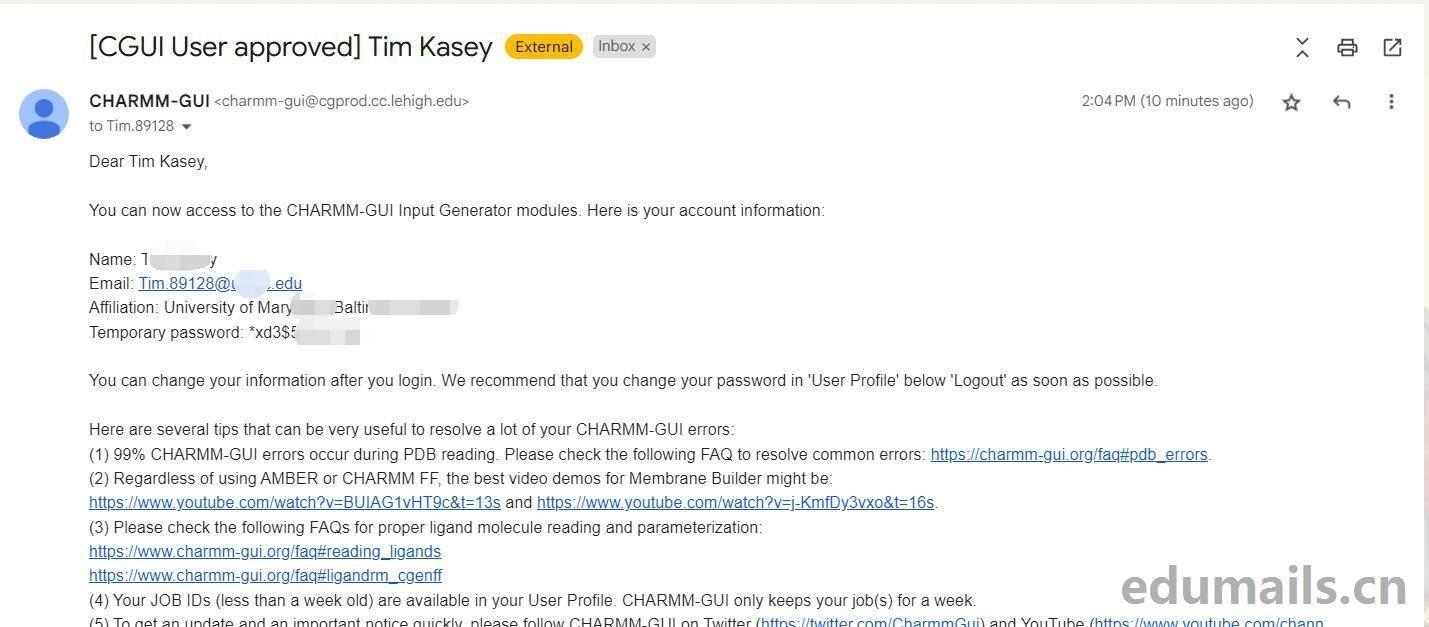Expand recipient details arrow beside Tim.89128
This screenshot has height=627, width=1429.
(x=186, y=127)
